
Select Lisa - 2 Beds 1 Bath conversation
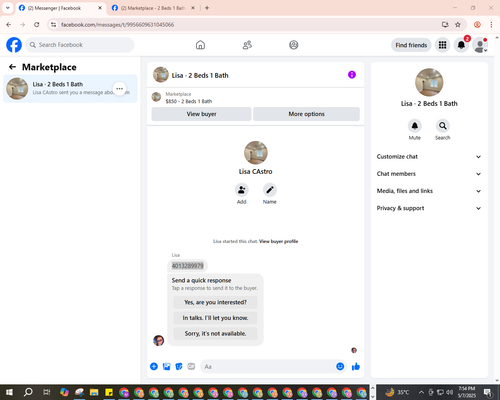[x=70, y=89]
